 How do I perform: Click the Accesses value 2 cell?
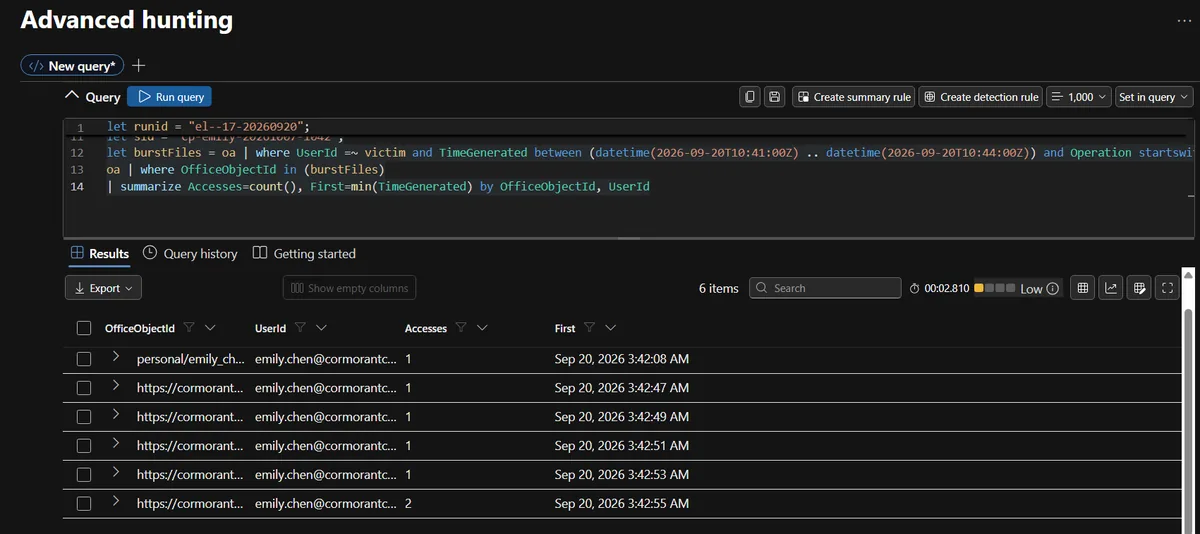coord(408,504)
